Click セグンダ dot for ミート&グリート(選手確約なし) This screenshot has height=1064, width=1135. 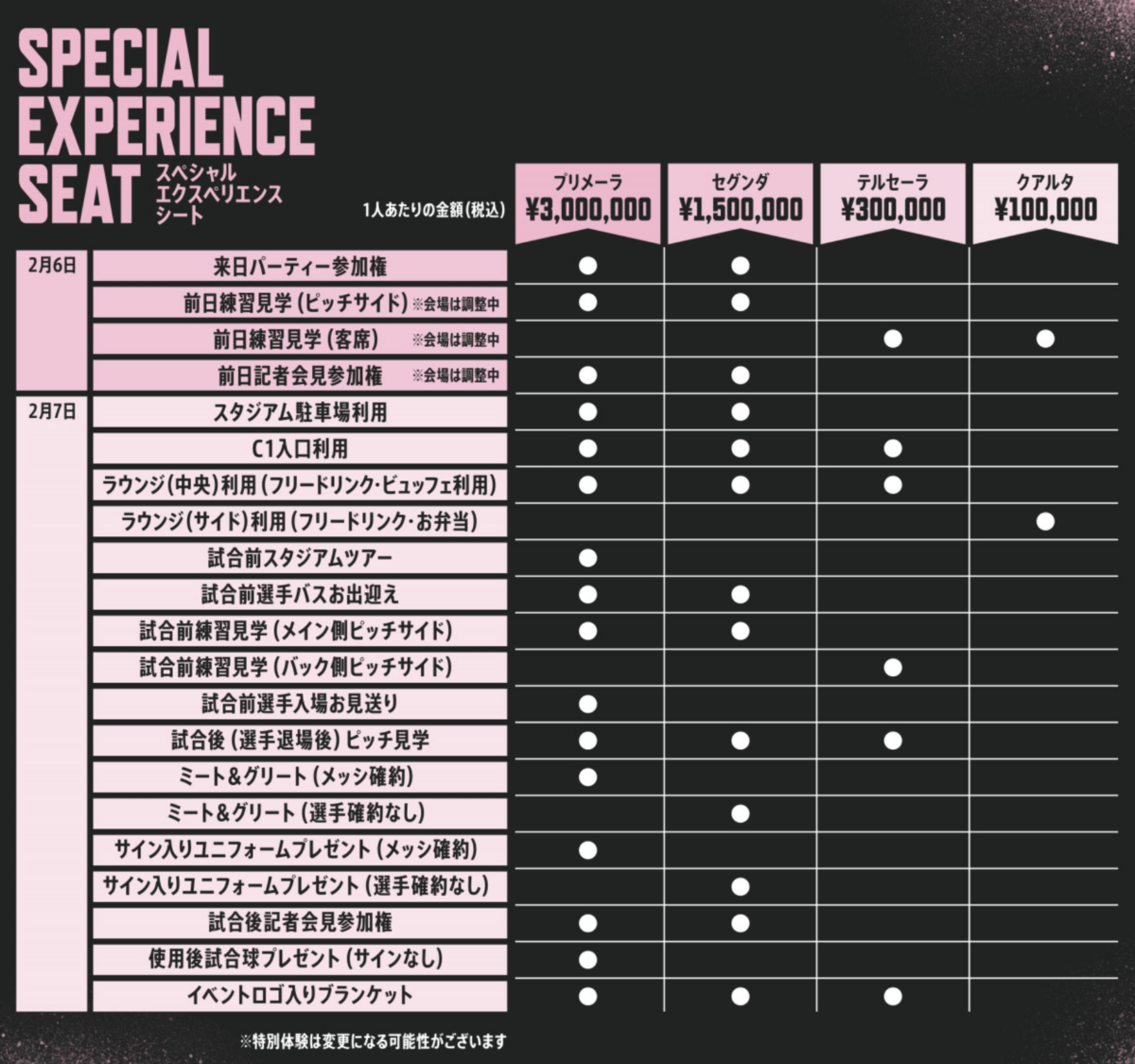click(x=740, y=813)
